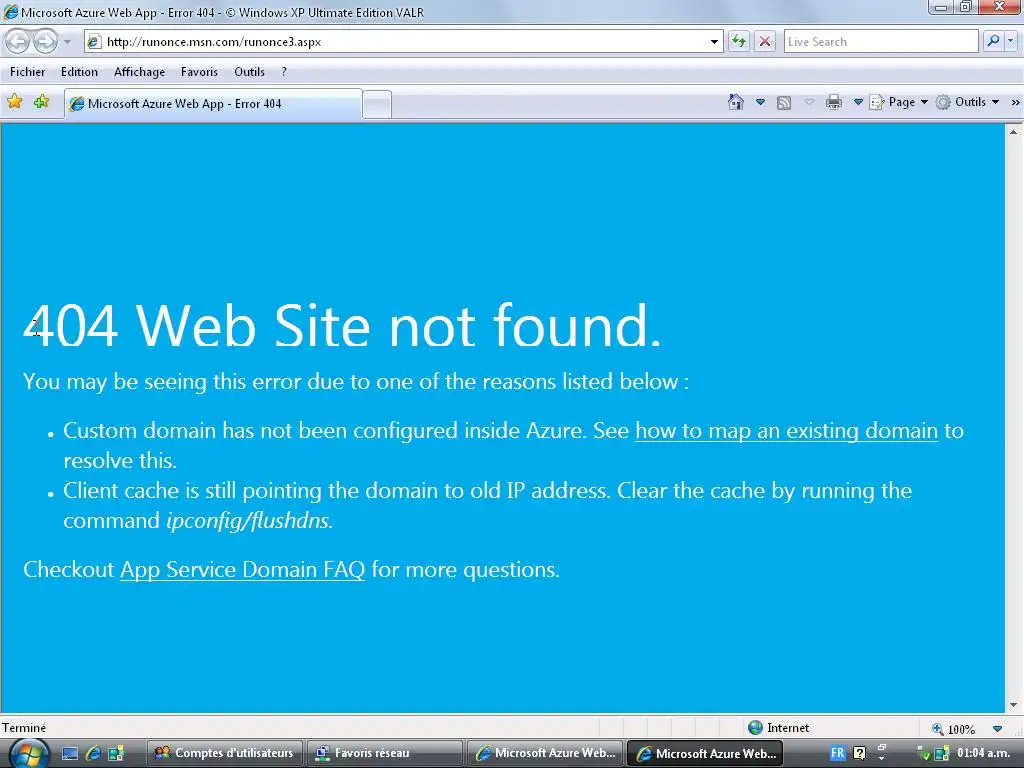Click the '404 Web Site not found.' heading
1024x768 pixels.
342,325
